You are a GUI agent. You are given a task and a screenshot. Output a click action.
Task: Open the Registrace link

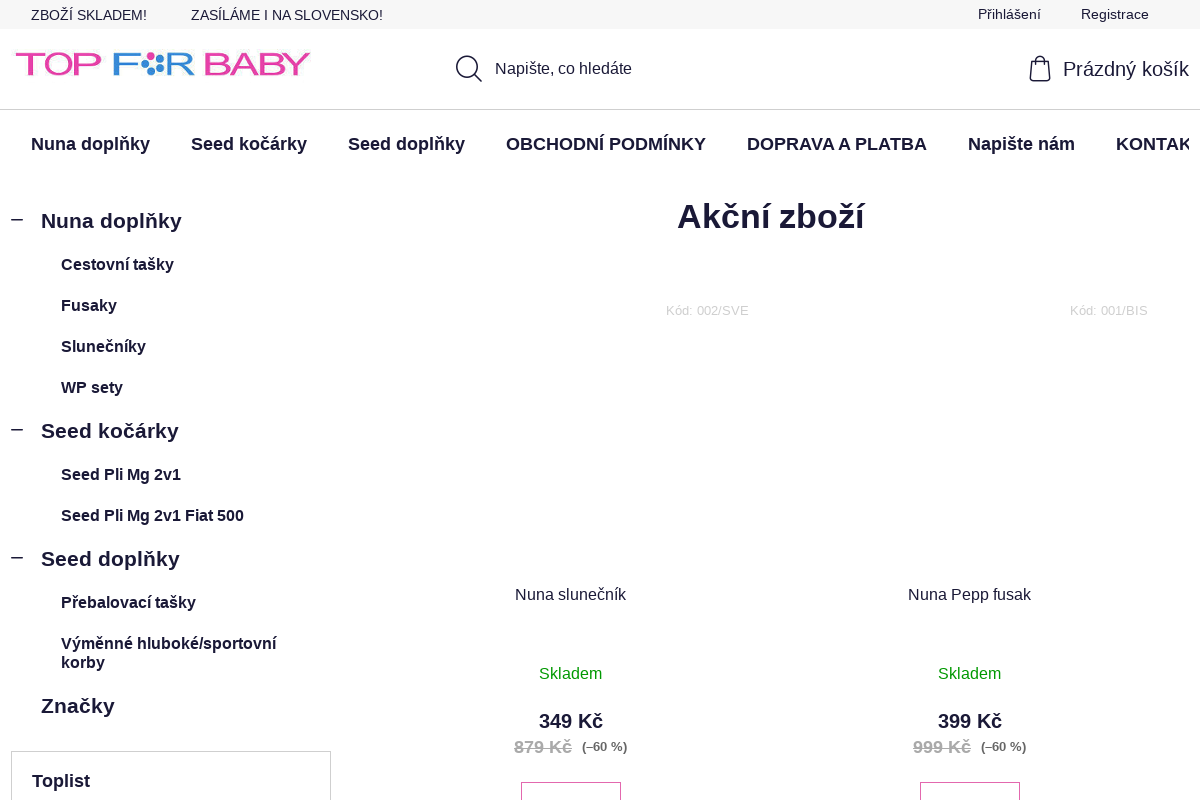(x=1114, y=14)
